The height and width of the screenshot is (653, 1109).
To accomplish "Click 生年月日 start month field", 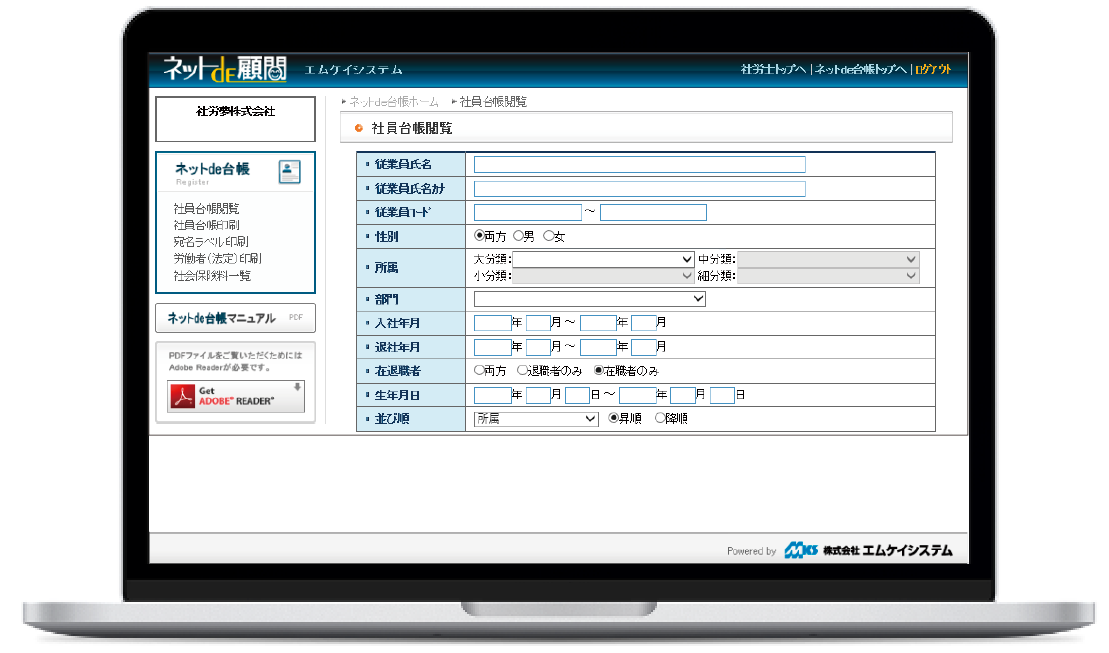I will [x=538, y=395].
